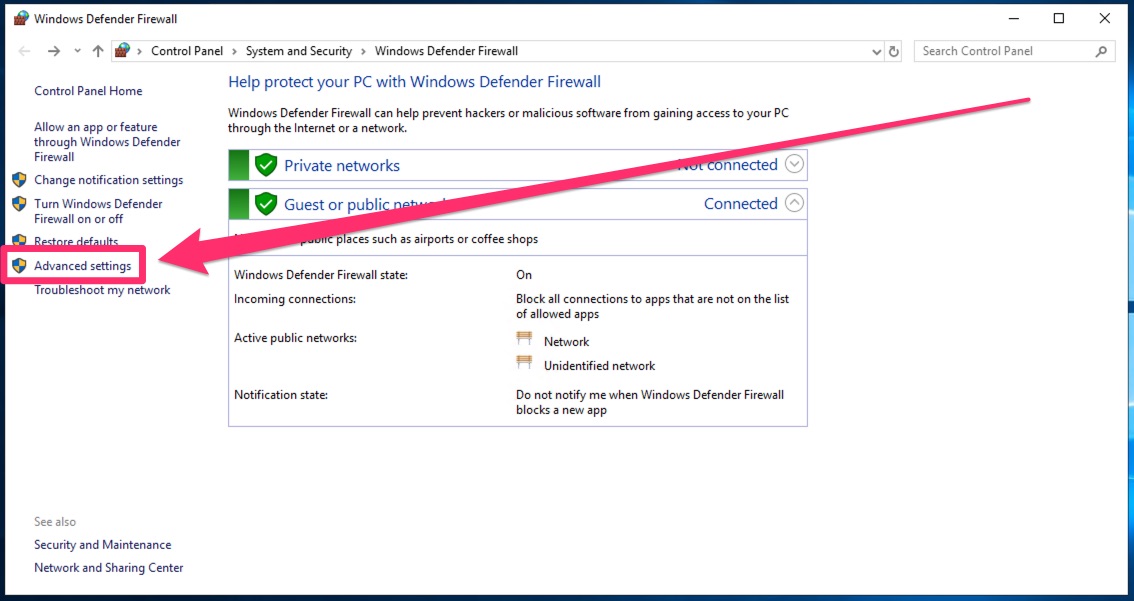1134x601 pixels.
Task: Select Control Panel in breadcrumb path
Action: pyautogui.click(x=187, y=51)
